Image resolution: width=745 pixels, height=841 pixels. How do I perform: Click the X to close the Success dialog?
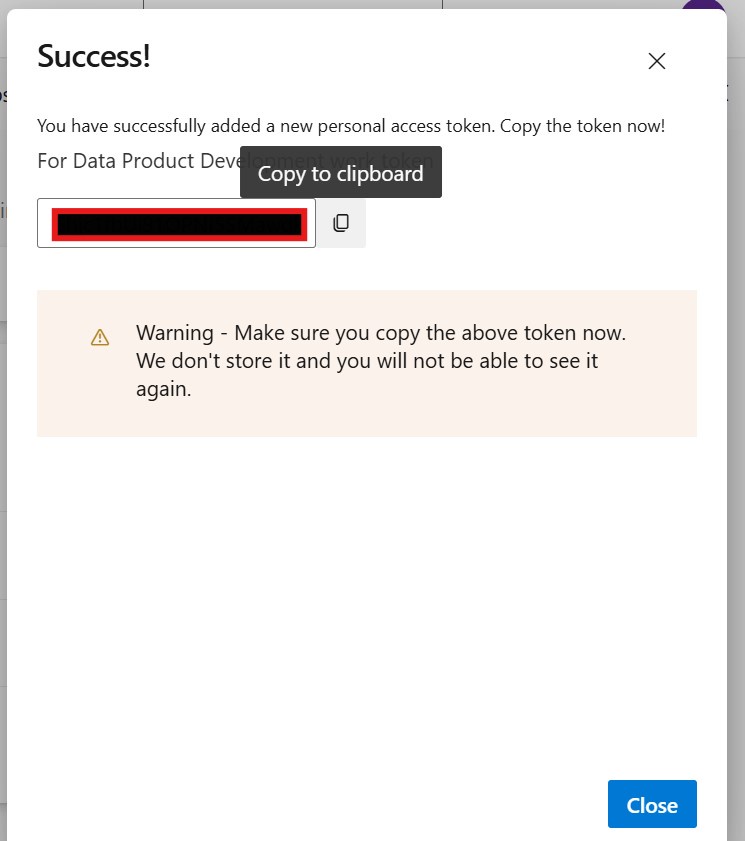point(657,61)
